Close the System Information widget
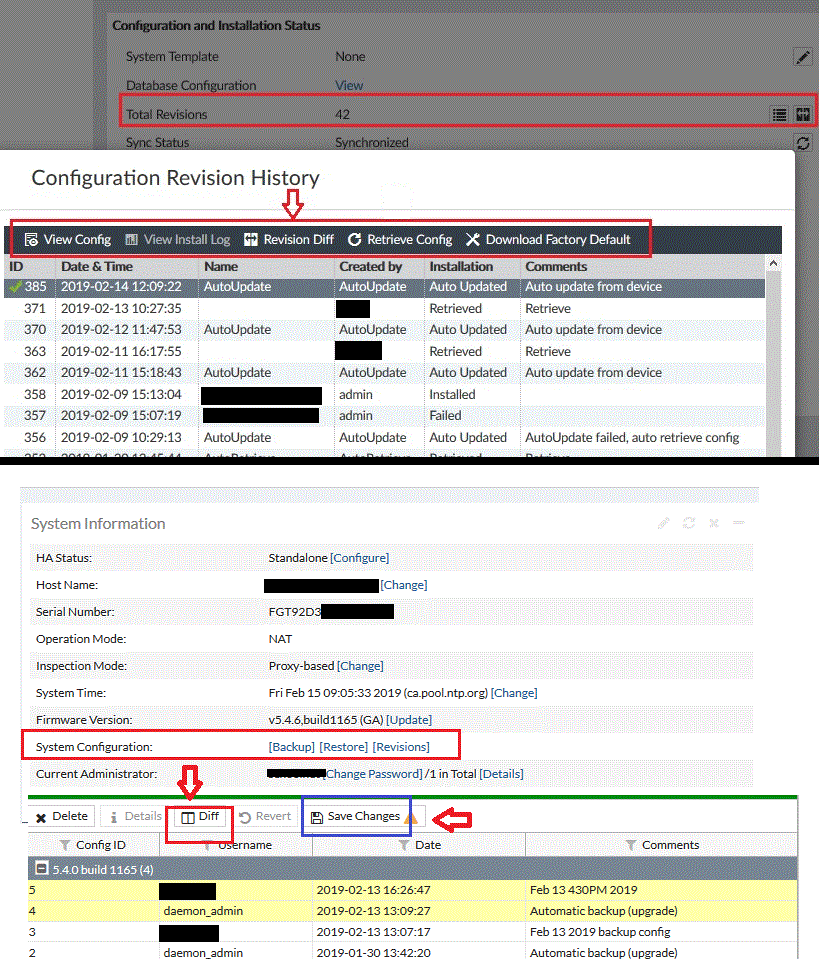 (x=714, y=523)
